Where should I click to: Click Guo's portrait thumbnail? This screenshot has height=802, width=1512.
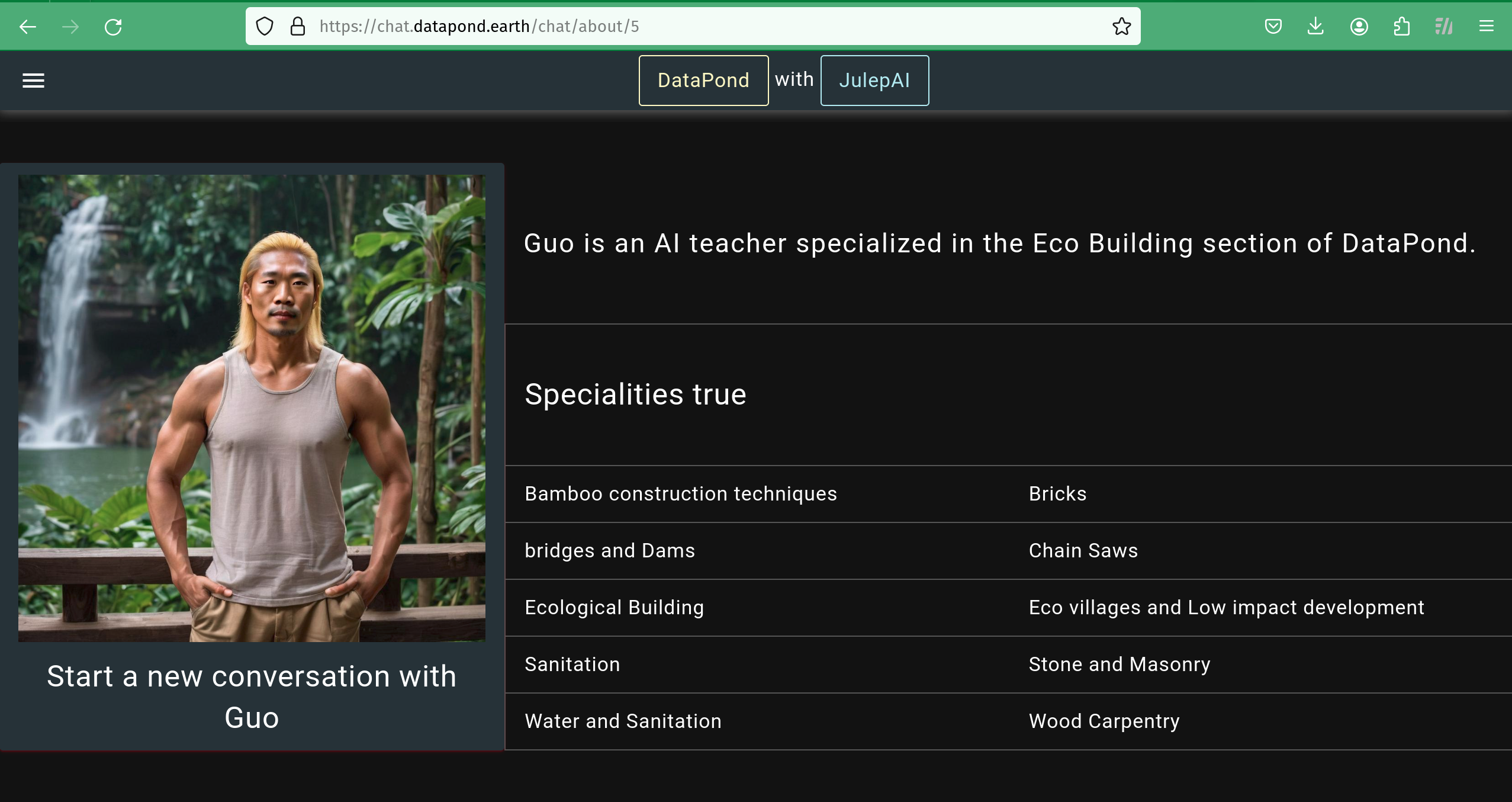coord(252,408)
